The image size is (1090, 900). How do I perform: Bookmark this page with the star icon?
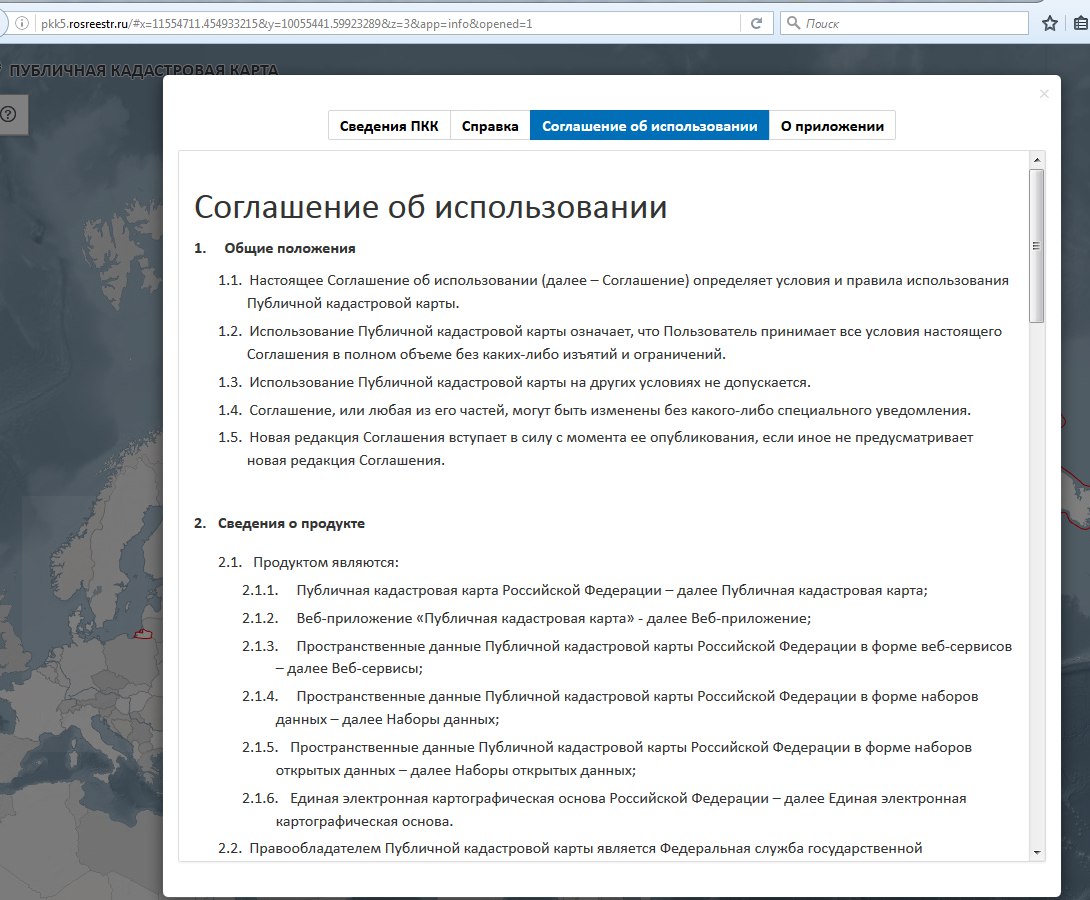(1050, 24)
